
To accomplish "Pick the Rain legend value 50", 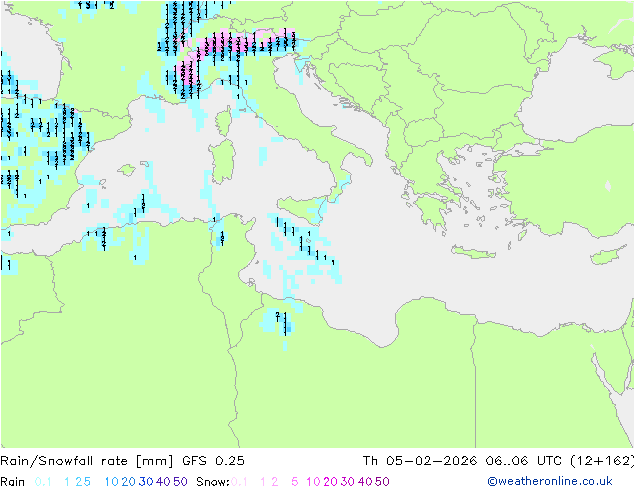I will tap(180, 482).
